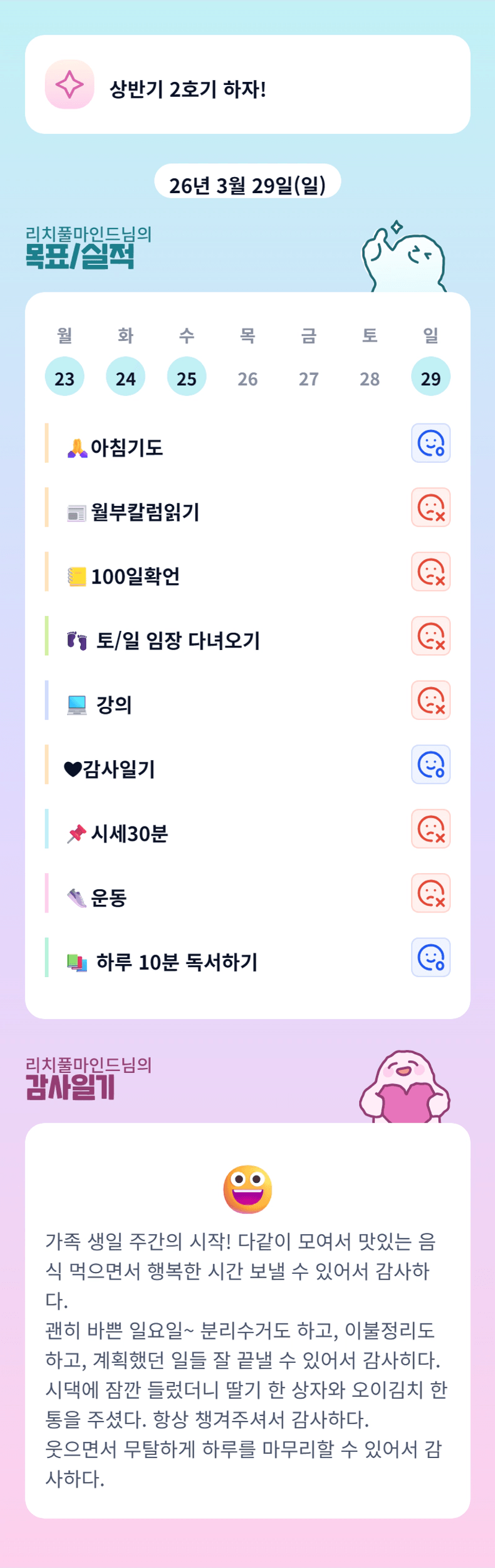Toggle the 월부칼럼읽기 sad-face status button
This screenshot has width=495, height=1568.
coord(430,508)
